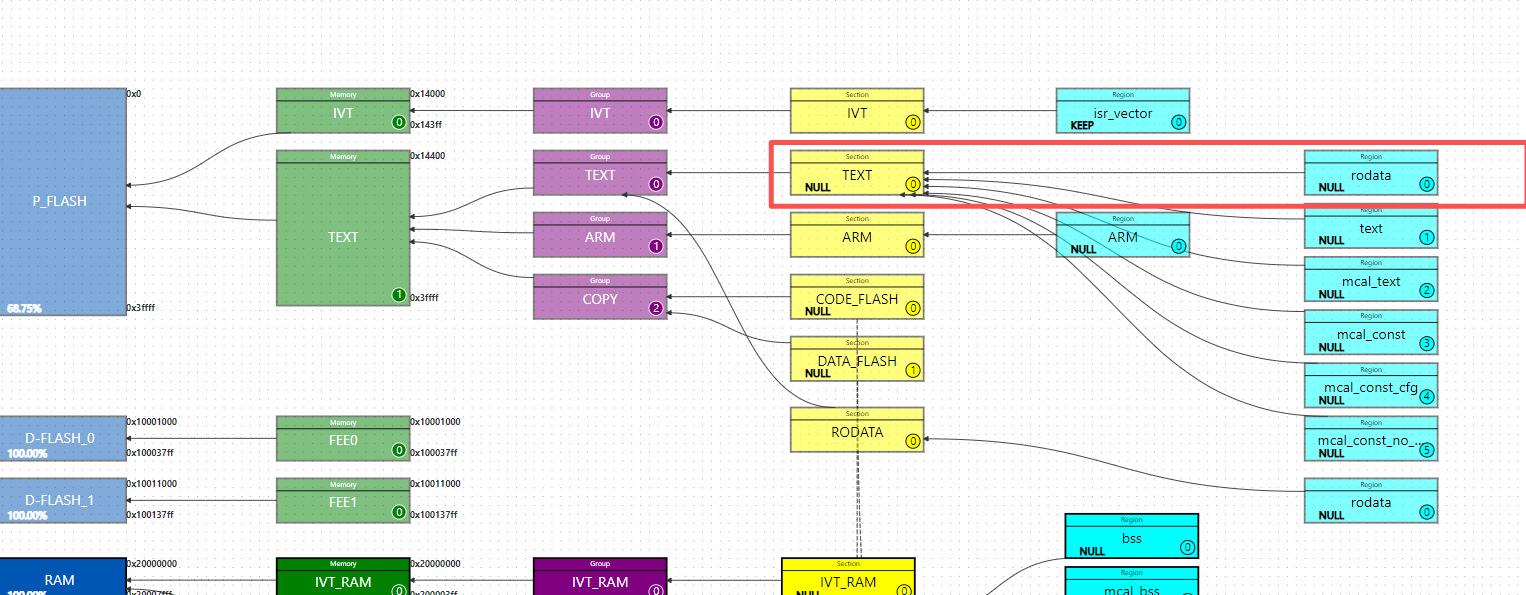This screenshot has width=1526, height=595.
Task: Select the ARM Group node
Action: click(600, 235)
